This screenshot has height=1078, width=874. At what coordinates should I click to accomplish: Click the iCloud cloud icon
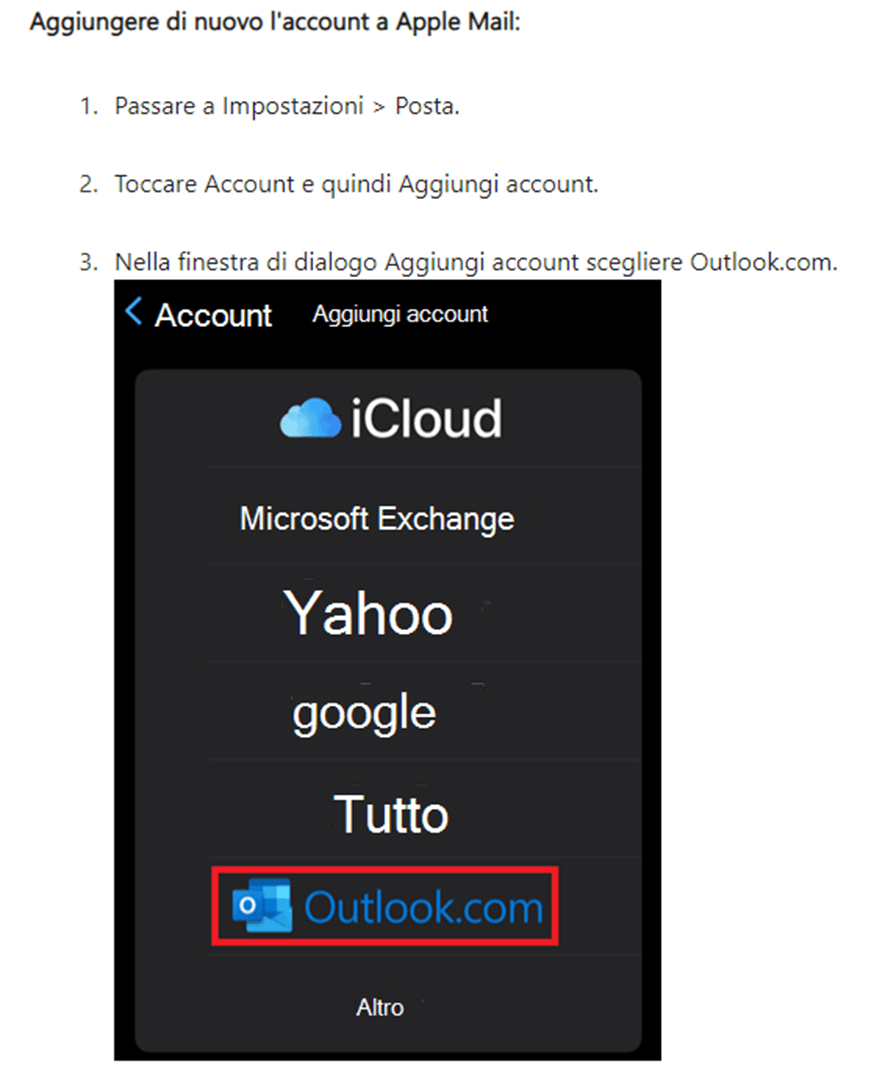(310, 417)
